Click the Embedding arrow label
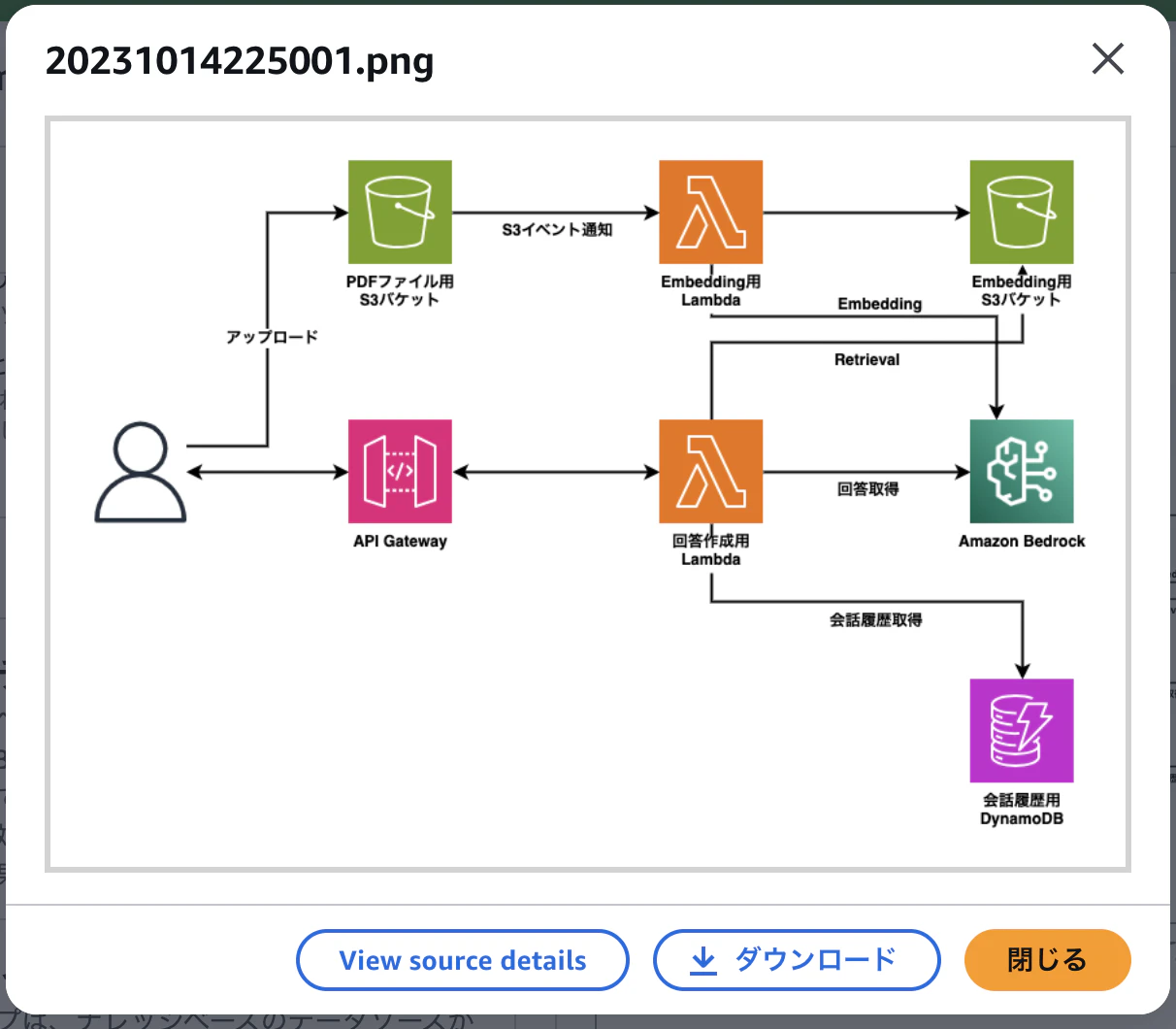Image resolution: width=1176 pixels, height=1029 pixels. (880, 304)
